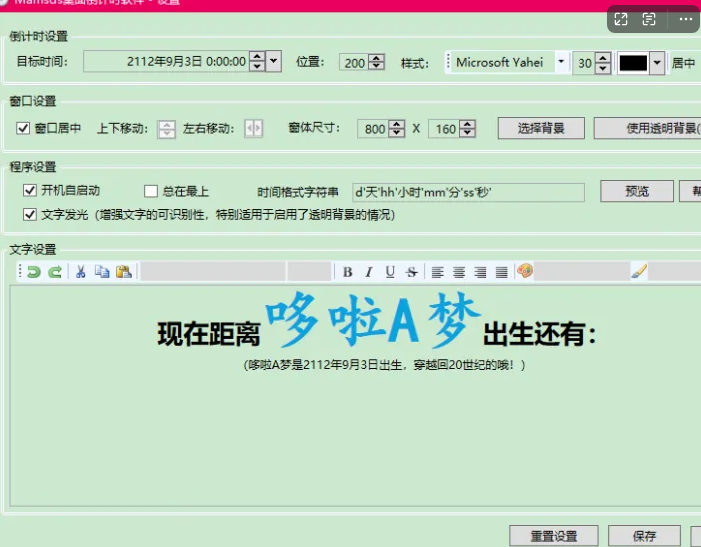
Task: Open the black font color dropdown arrow
Action: coord(657,63)
